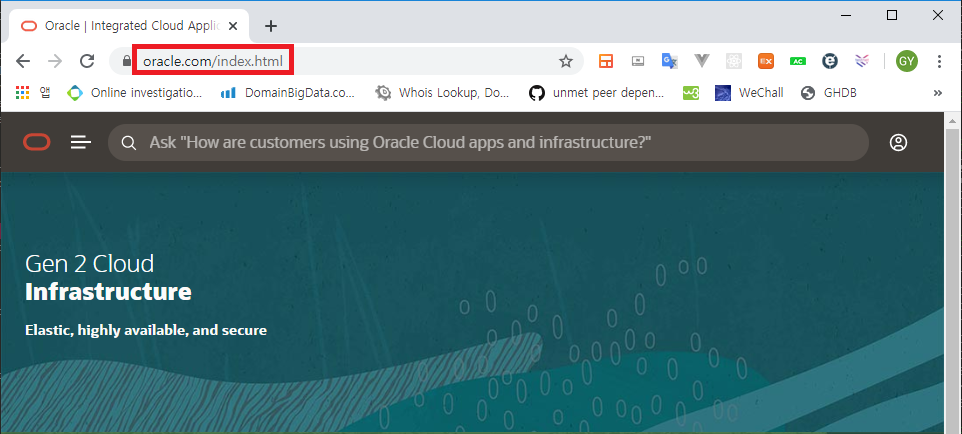Viewport: 962px width, 434px height.
Task: Minimize the Chrome window
Action: point(847,15)
